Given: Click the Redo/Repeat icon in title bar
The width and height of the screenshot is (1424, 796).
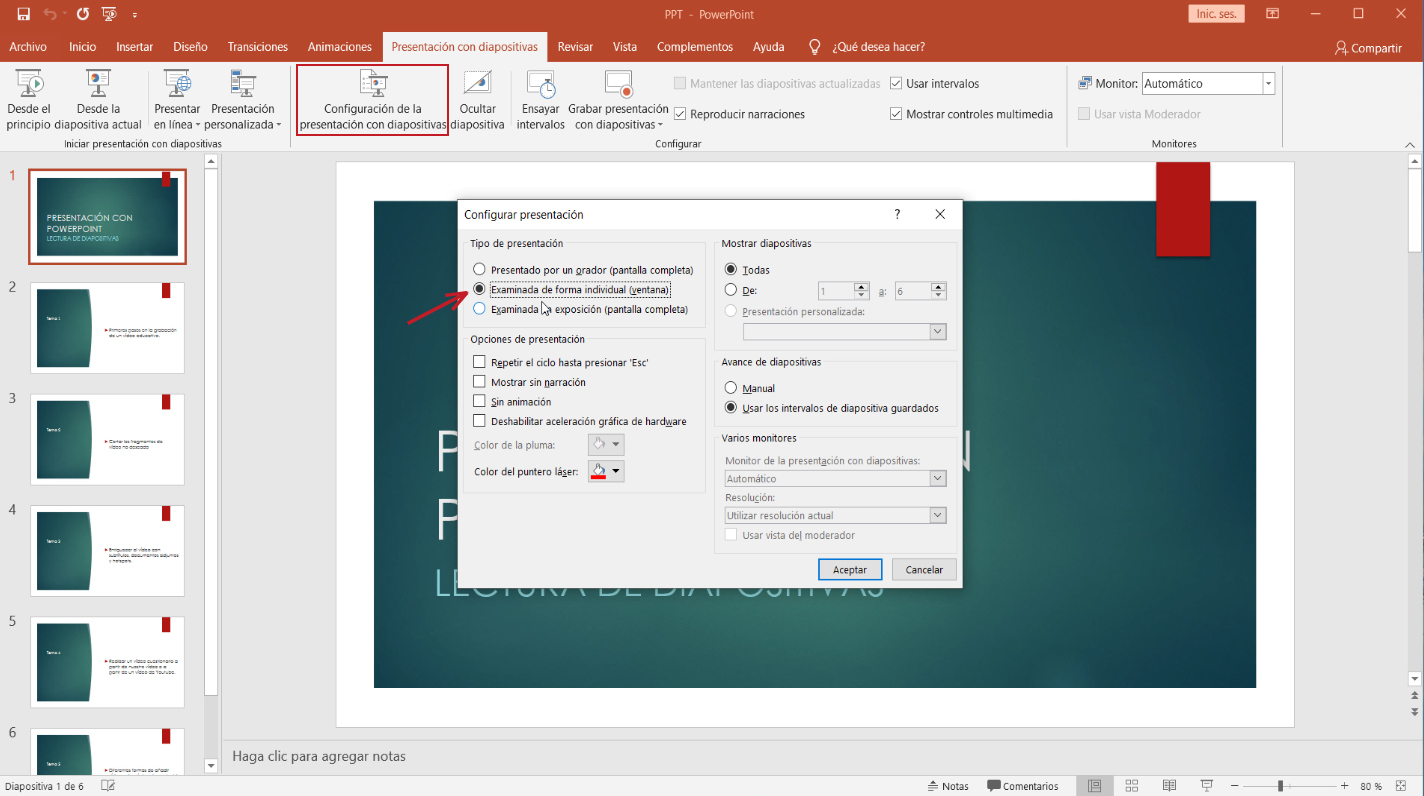Looking at the screenshot, I should tap(82, 14).
